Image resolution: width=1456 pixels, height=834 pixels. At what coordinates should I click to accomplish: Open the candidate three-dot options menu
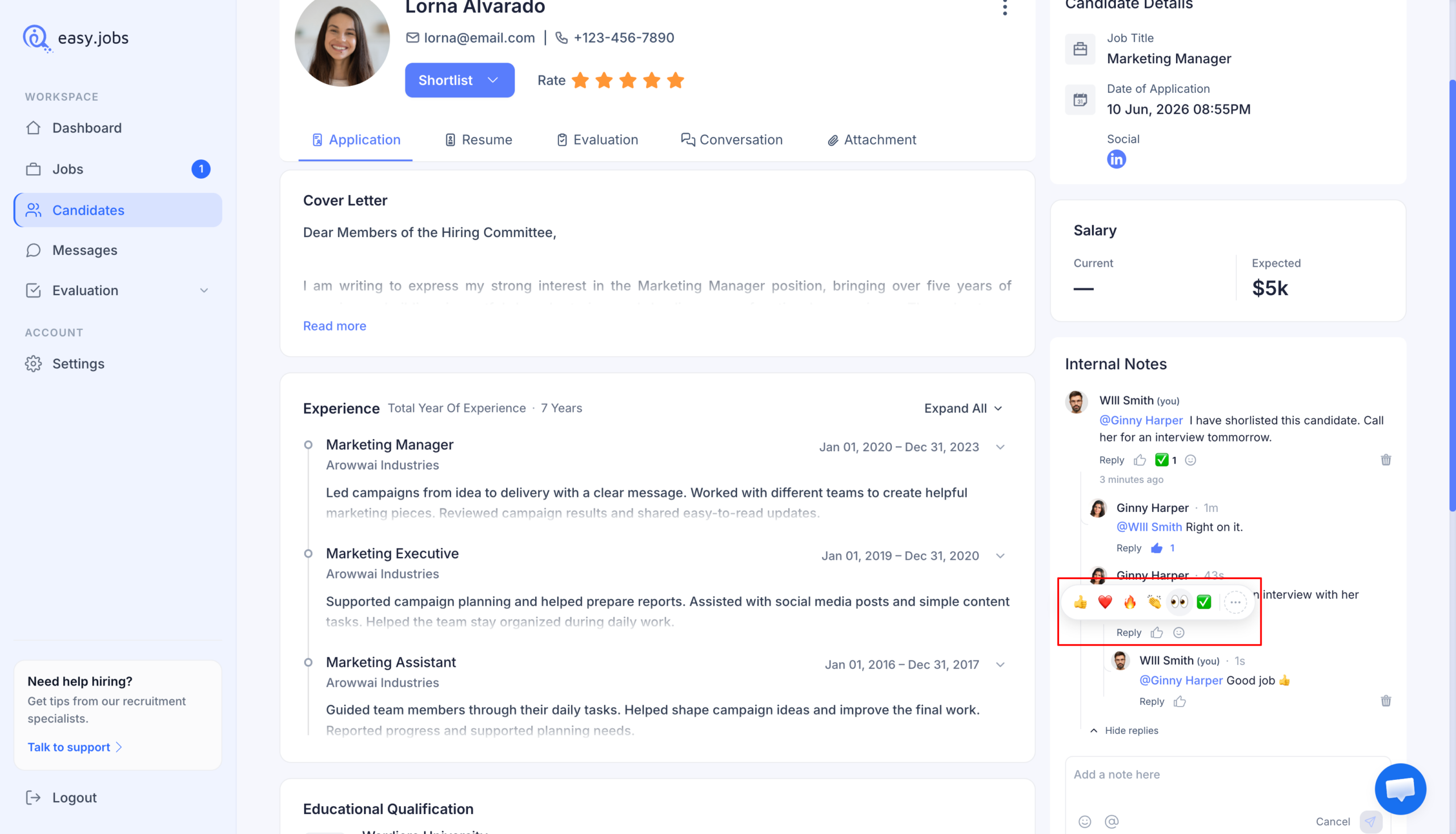[x=1005, y=7]
